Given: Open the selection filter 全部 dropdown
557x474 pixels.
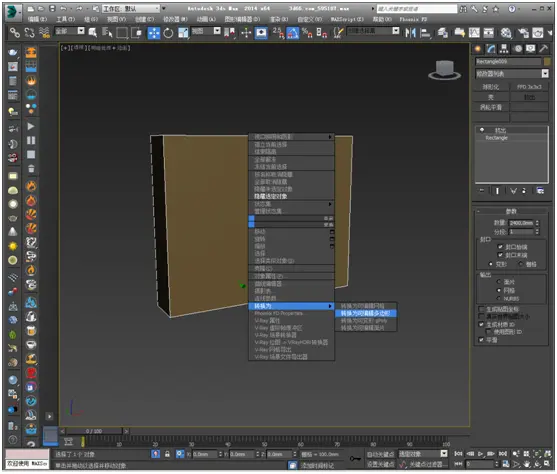Looking at the screenshot, I should [x=70, y=31].
